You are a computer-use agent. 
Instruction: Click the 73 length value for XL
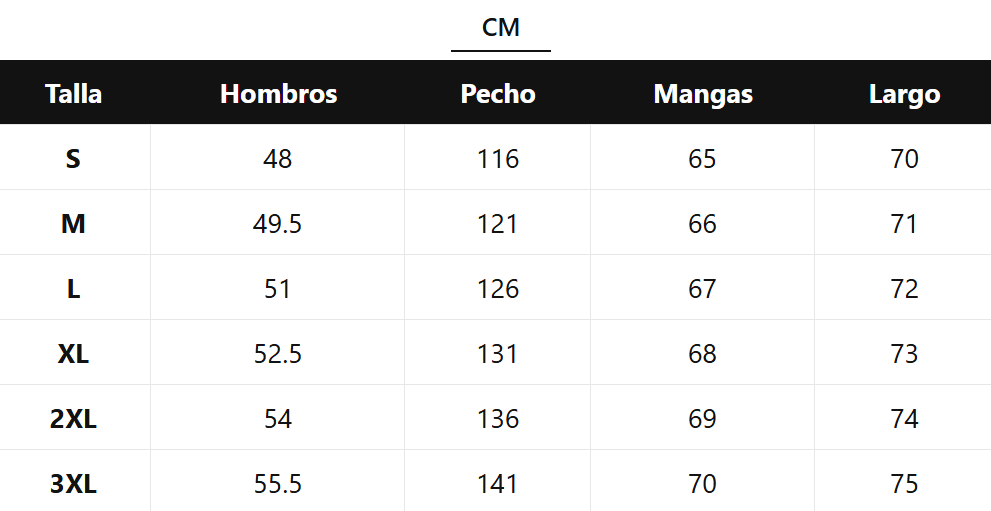coord(904,354)
